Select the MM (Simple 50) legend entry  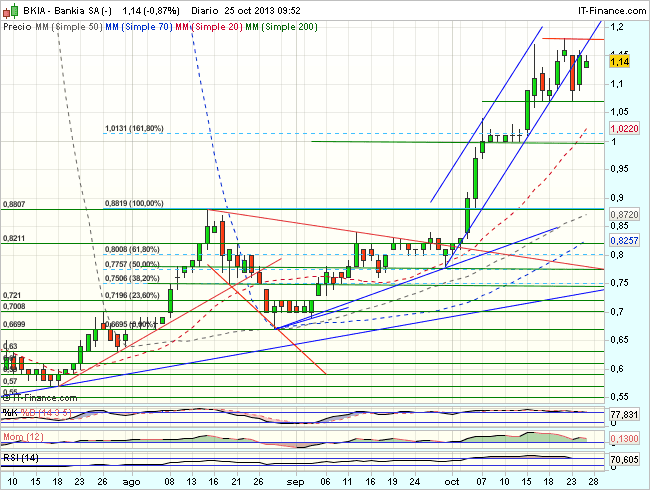(68, 27)
